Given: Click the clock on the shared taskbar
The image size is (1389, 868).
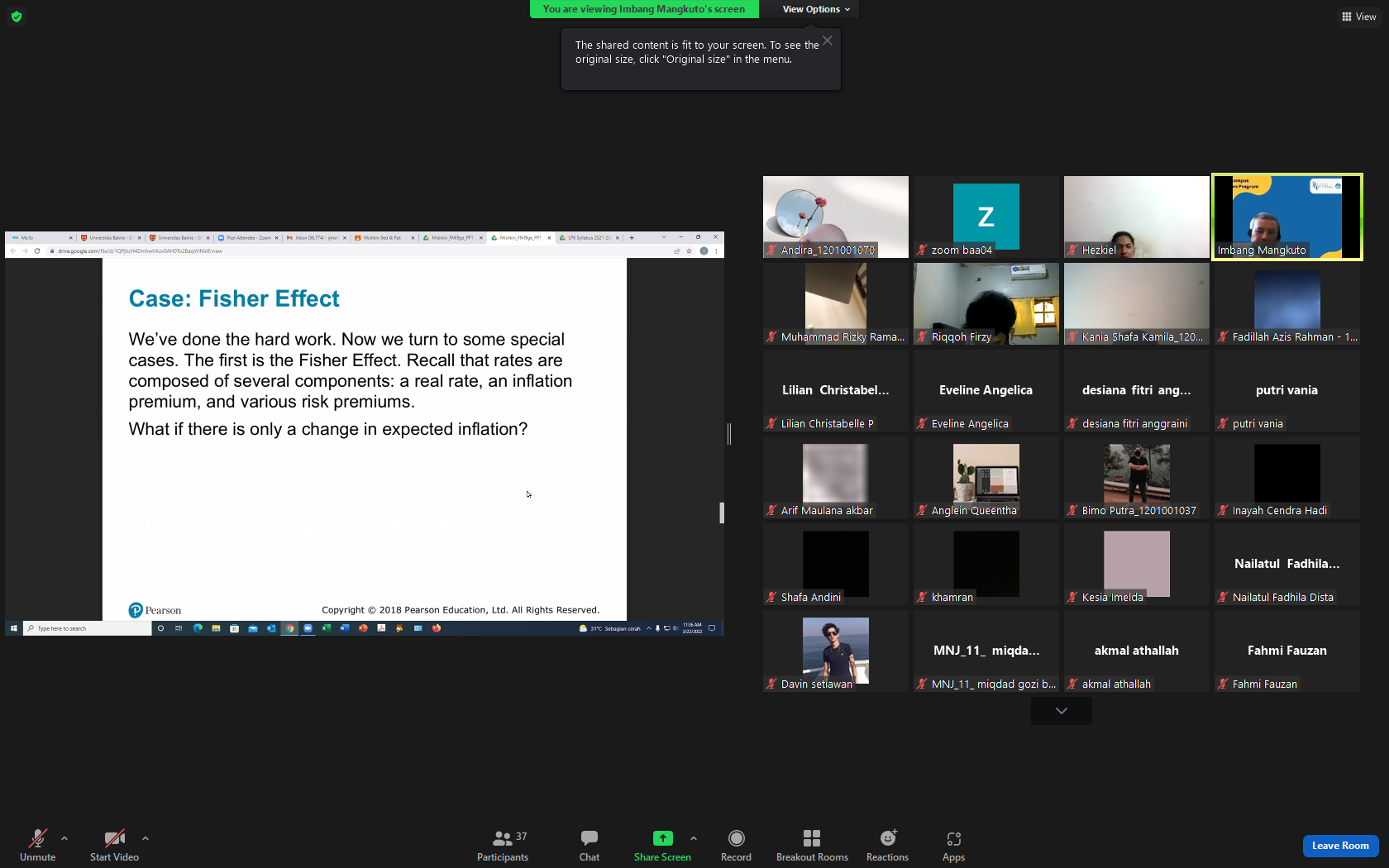Looking at the screenshot, I should [692, 628].
